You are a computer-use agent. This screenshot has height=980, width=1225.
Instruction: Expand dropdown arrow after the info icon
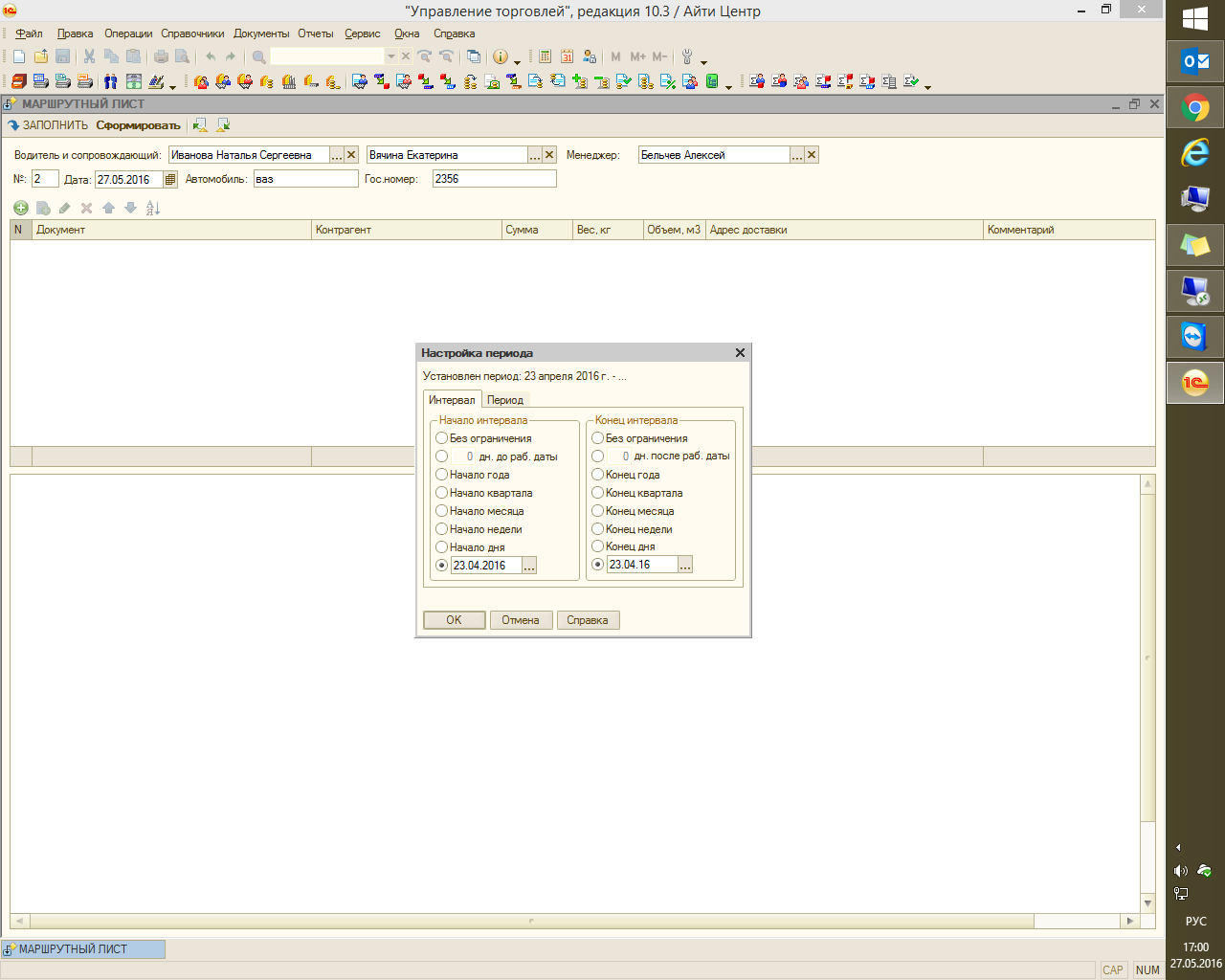tap(518, 61)
